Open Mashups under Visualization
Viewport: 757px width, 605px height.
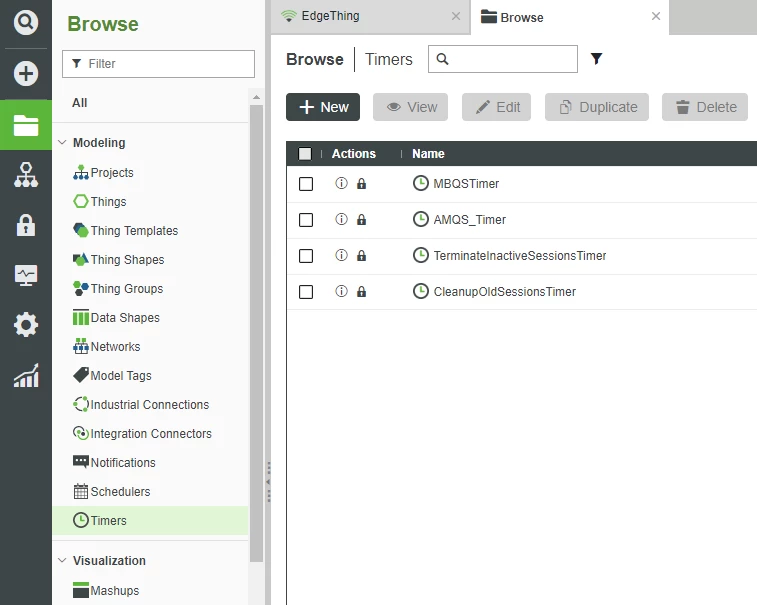106,590
